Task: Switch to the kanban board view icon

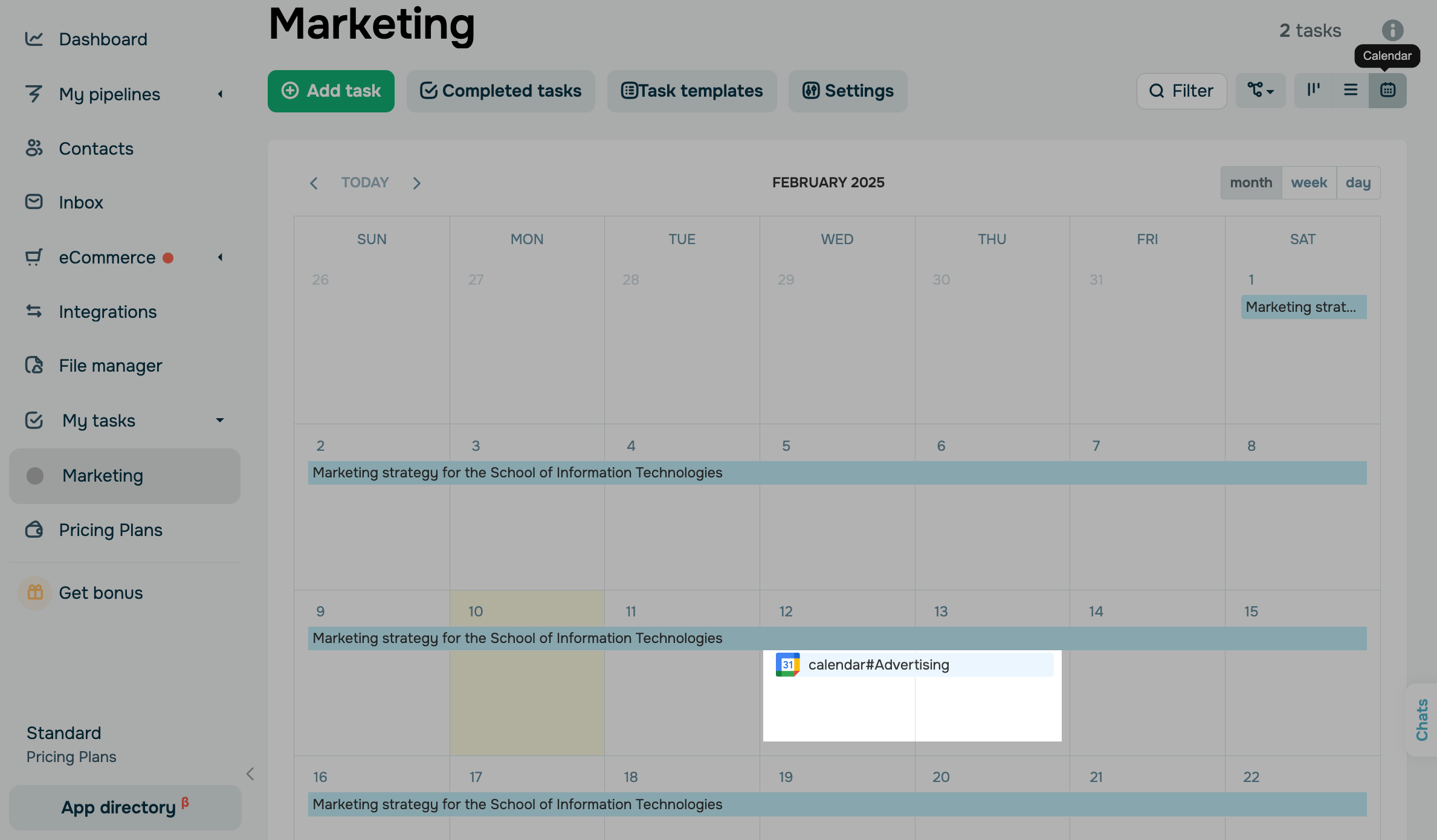Action: (x=1313, y=91)
